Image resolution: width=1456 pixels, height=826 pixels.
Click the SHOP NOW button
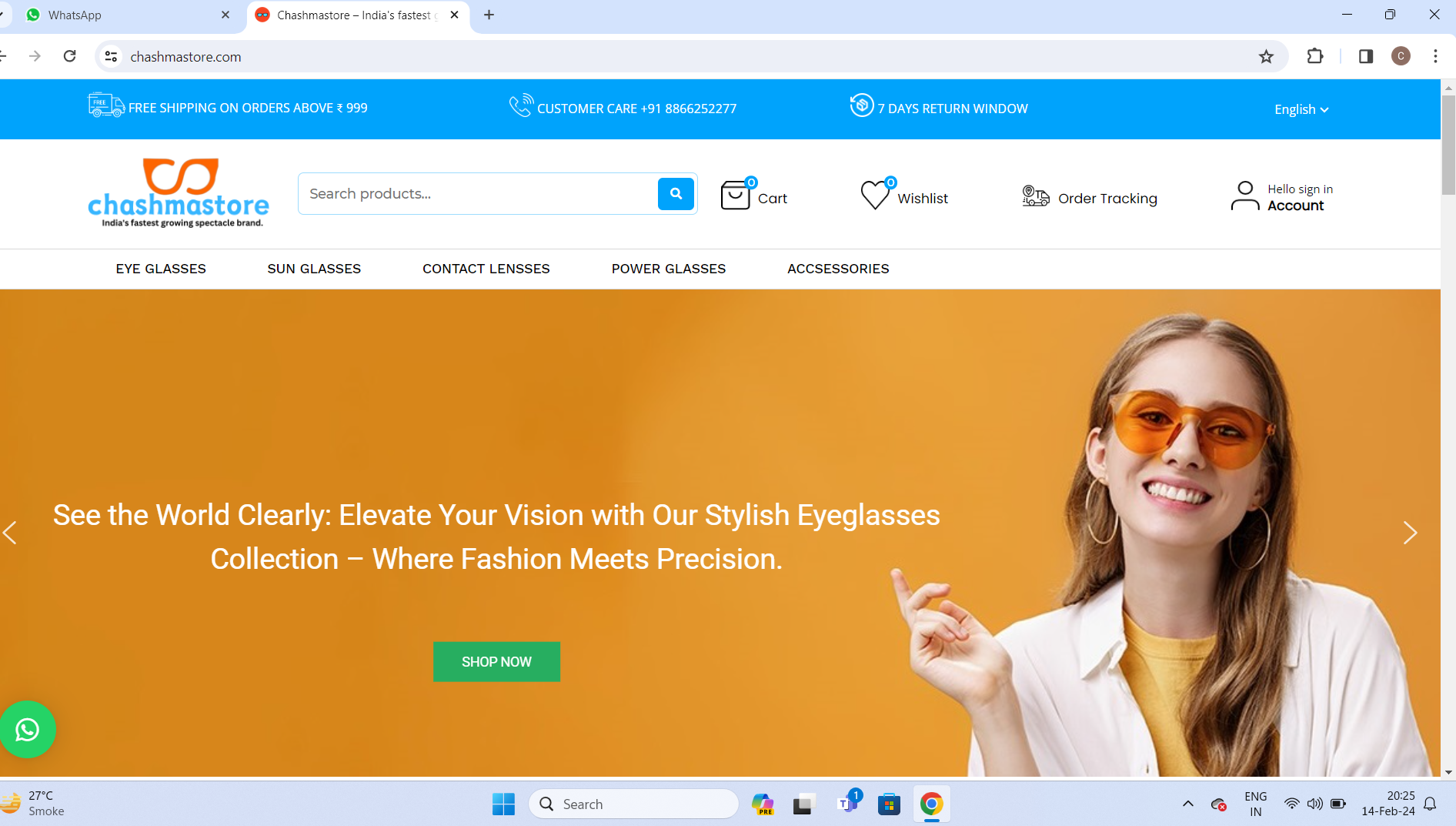coord(496,662)
